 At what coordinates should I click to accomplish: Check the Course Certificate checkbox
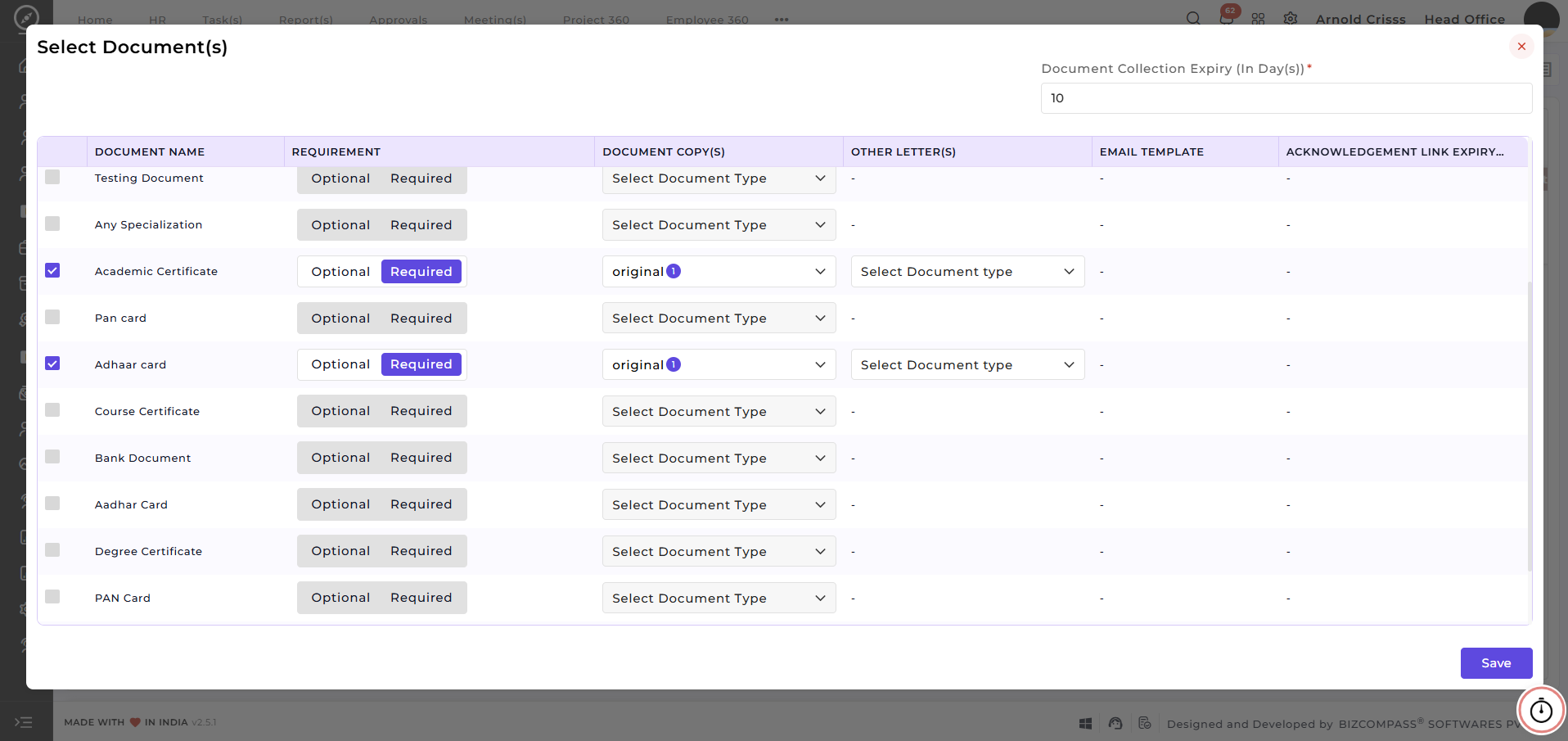coord(52,410)
